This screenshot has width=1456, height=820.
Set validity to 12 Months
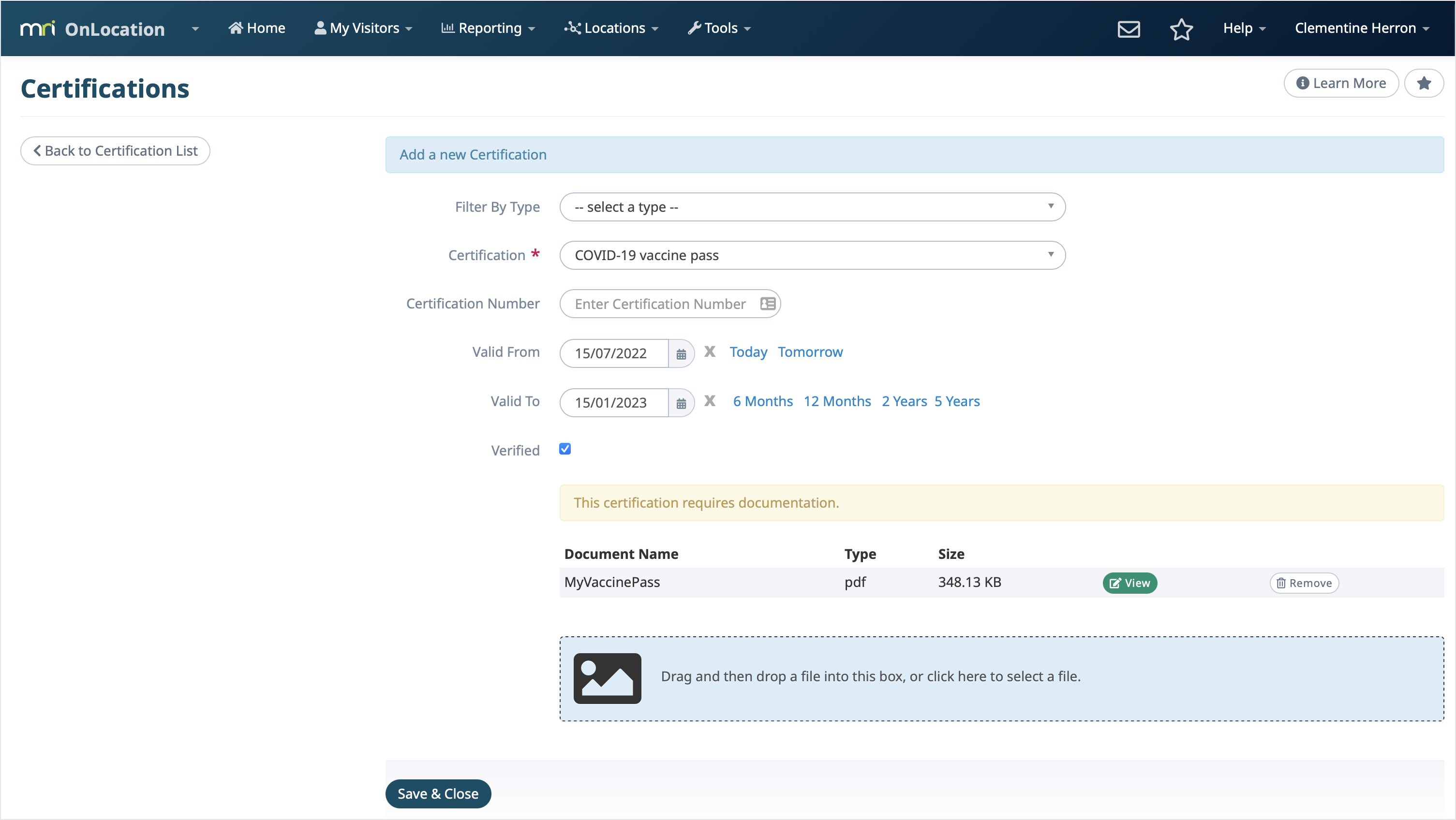tap(837, 401)
